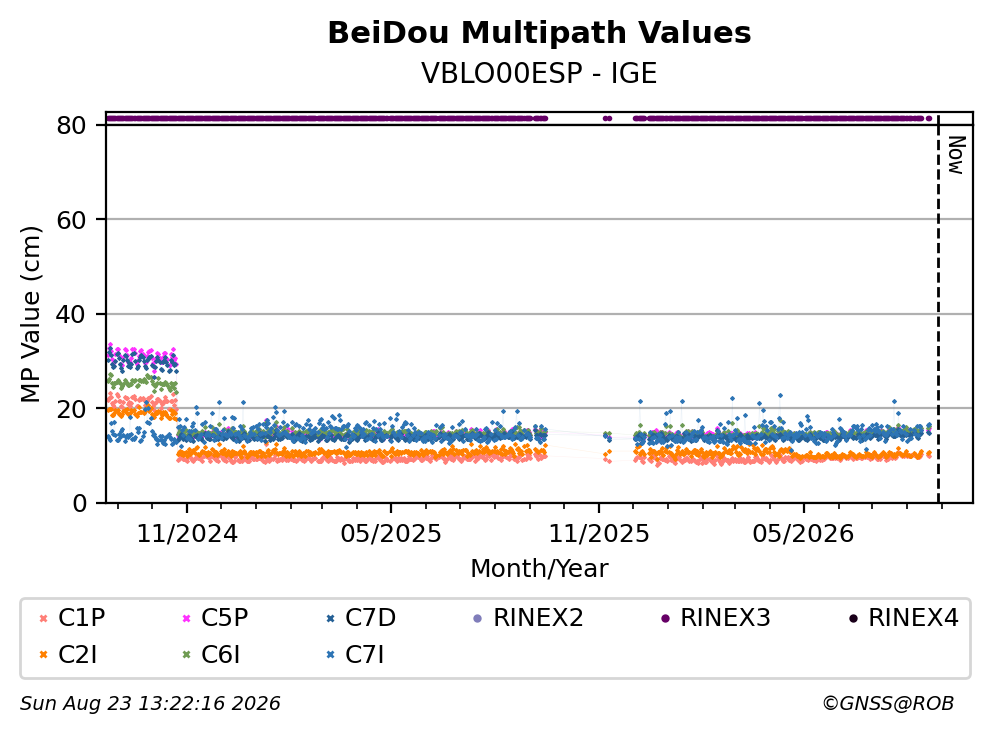Click the RINEX3 purple legend dot

click(x=665, y=618)
